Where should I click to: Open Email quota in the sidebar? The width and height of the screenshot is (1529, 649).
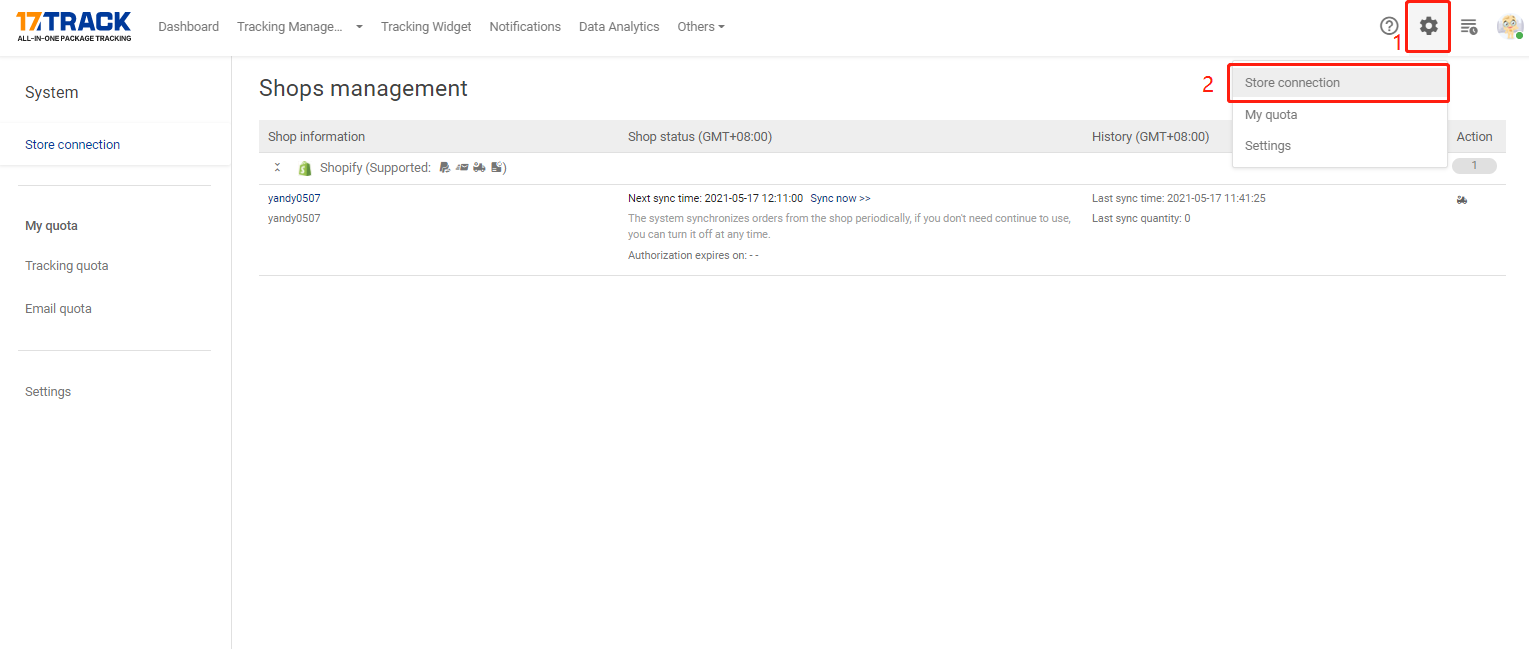pyautogui.click(x=58, y=309)
